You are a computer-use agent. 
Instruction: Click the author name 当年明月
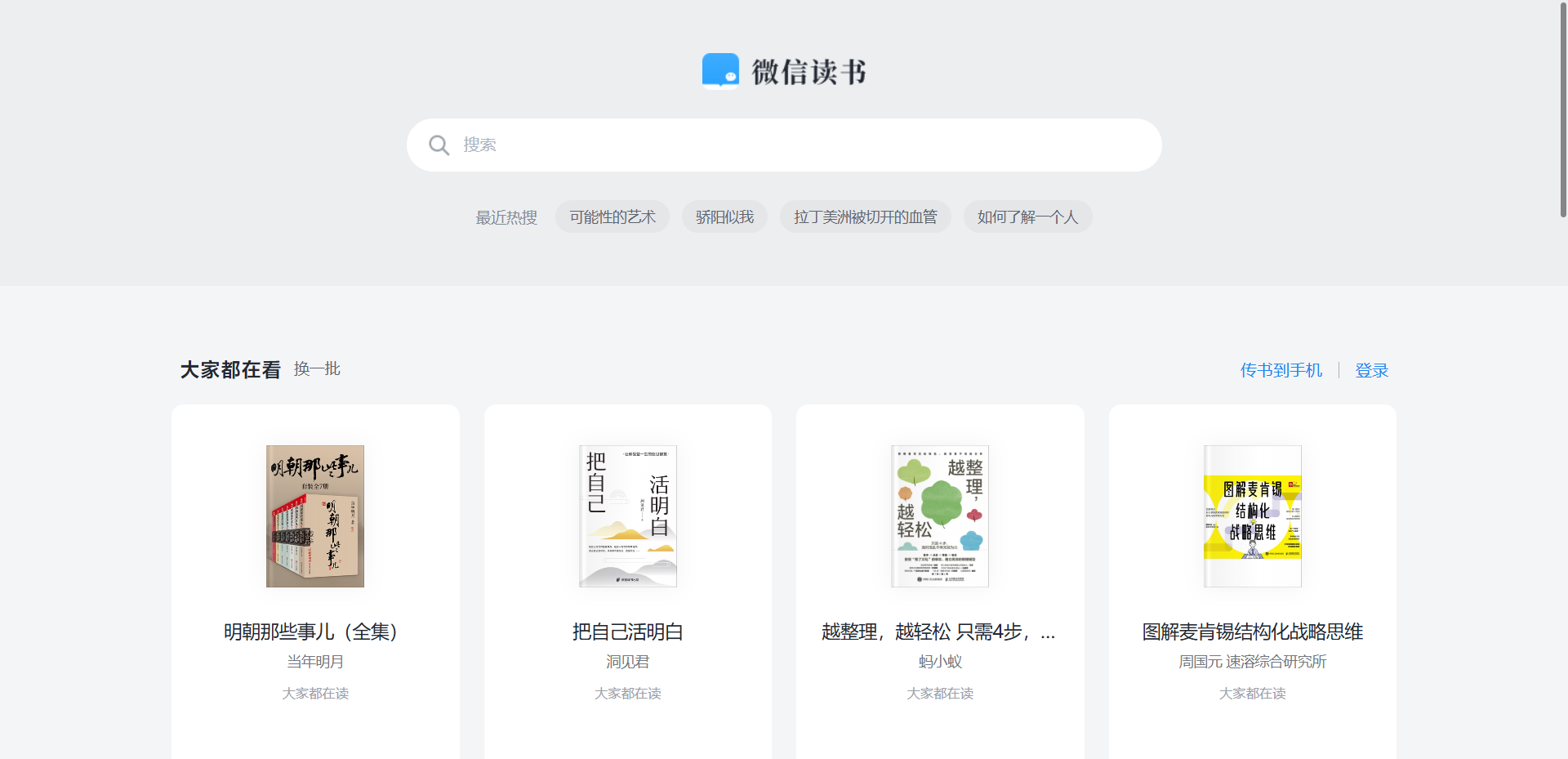pyautogui.click(x=315, y=662)
